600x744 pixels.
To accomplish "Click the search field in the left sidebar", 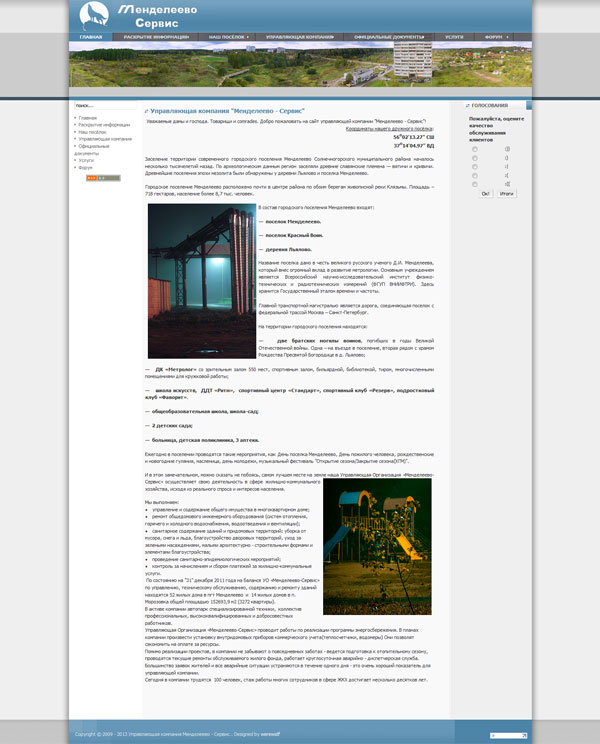I will [99, 105].
